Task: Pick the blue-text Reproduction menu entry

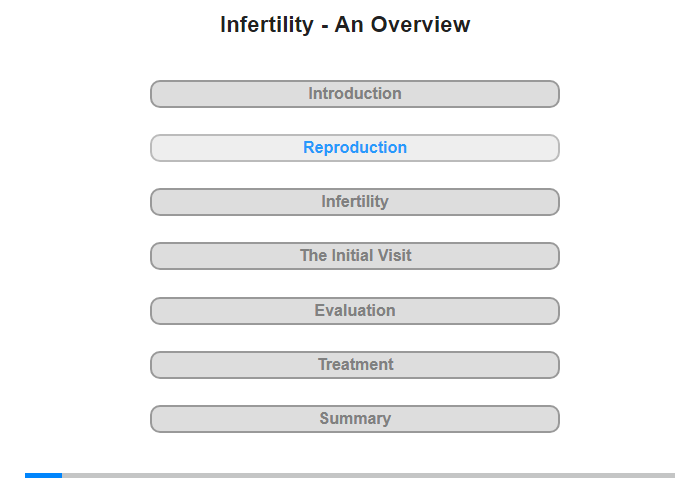Action: [x=355, y=148]
